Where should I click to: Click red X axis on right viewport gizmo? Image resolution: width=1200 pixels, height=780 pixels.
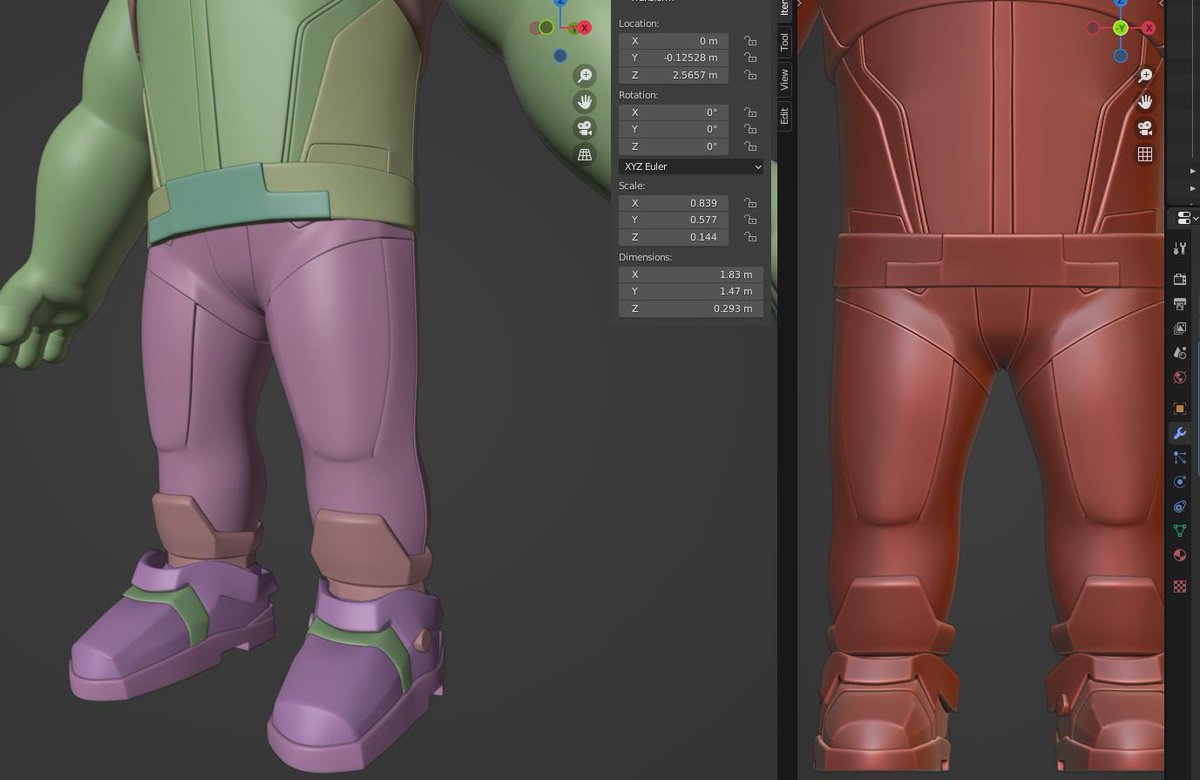point(1148,28)
